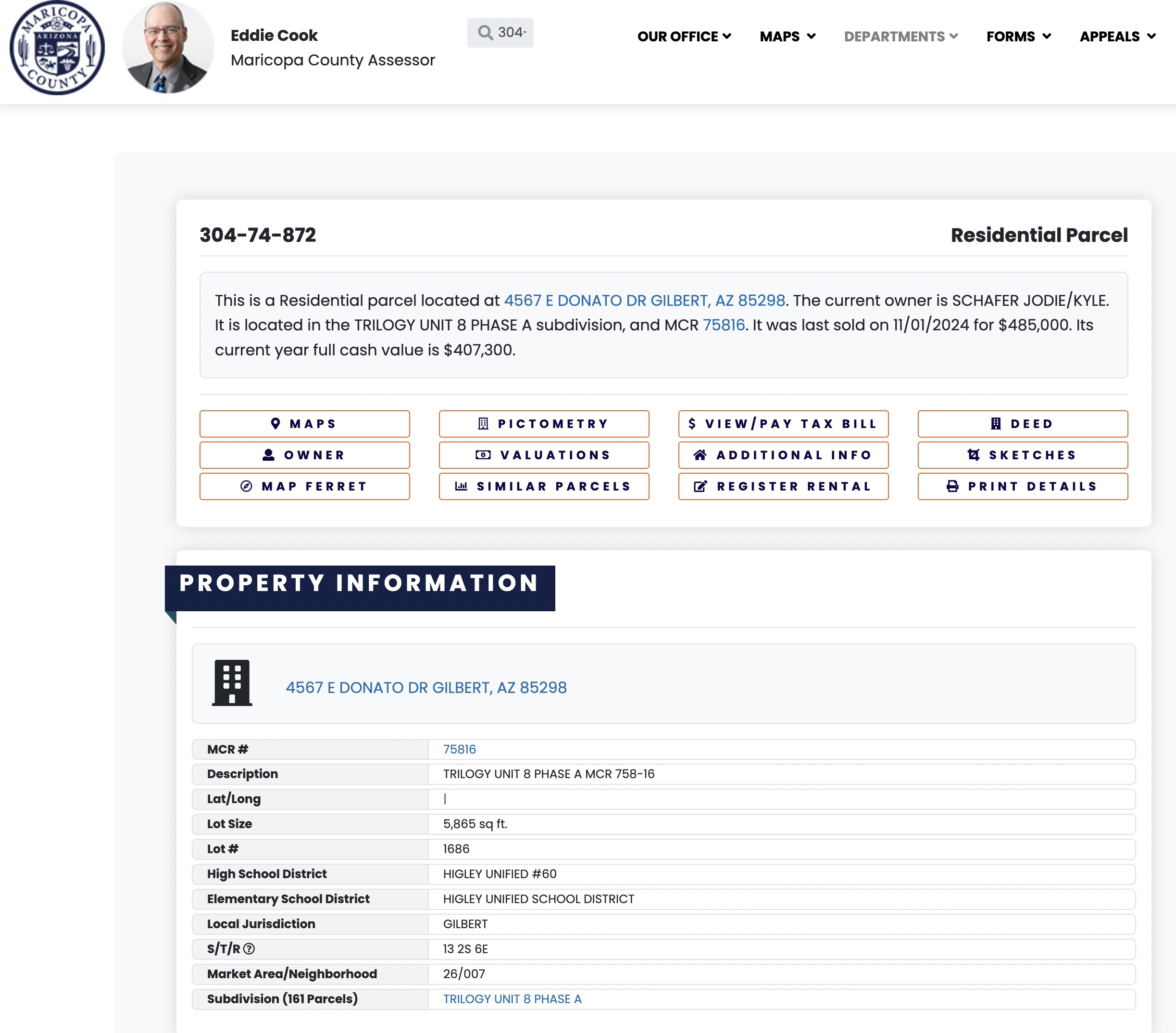
Task: Click the compass icon on Map Ferret
Action: point(246,486)
